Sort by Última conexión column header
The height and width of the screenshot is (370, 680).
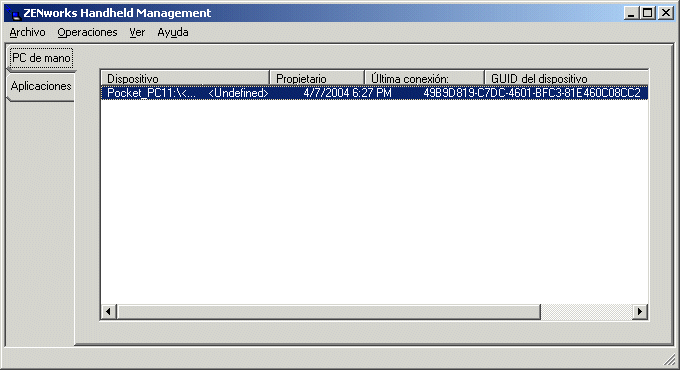tap(425, 79)
